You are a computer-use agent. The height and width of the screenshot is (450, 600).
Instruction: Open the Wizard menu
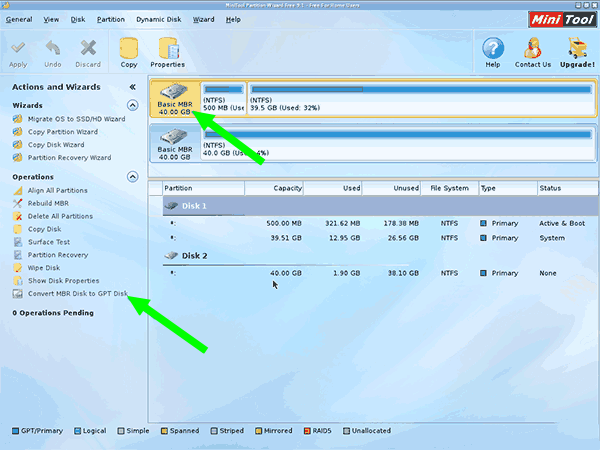click(x=203, y=20)
